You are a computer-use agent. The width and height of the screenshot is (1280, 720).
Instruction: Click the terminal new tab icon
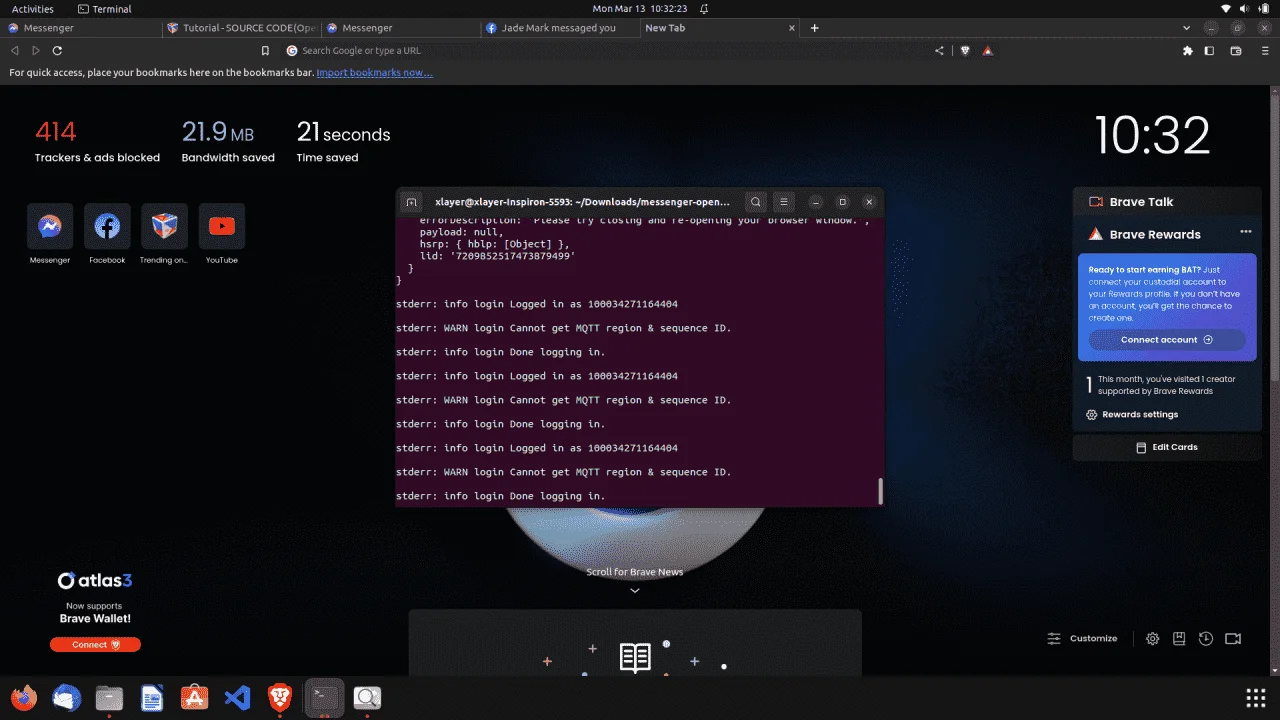point(411,202)
